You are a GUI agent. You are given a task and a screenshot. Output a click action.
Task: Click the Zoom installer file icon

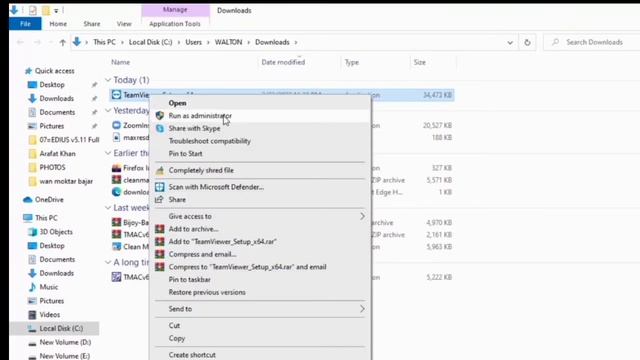tap(116, 125)
